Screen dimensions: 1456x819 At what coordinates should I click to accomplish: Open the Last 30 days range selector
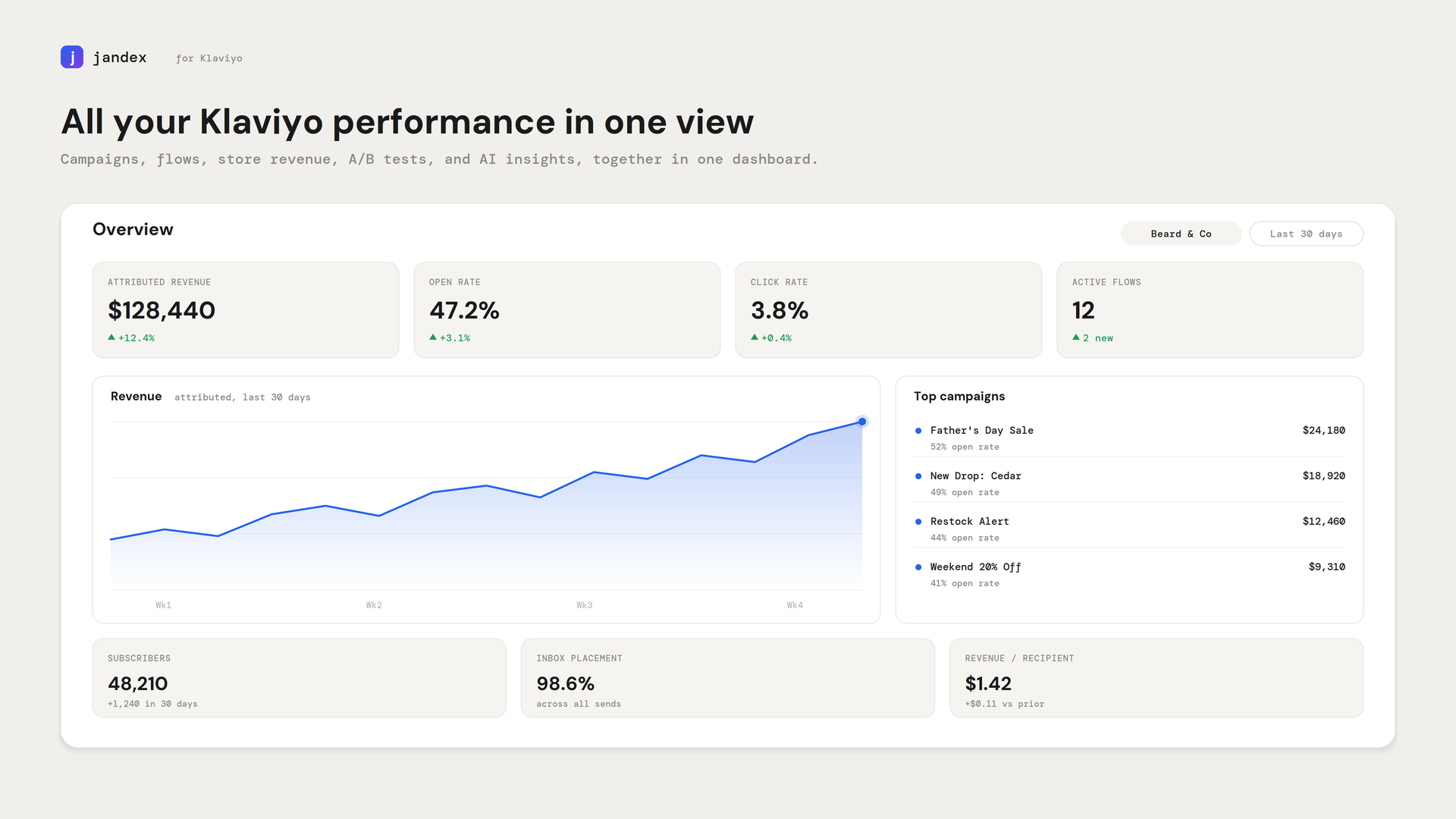tap(1306, 234)
